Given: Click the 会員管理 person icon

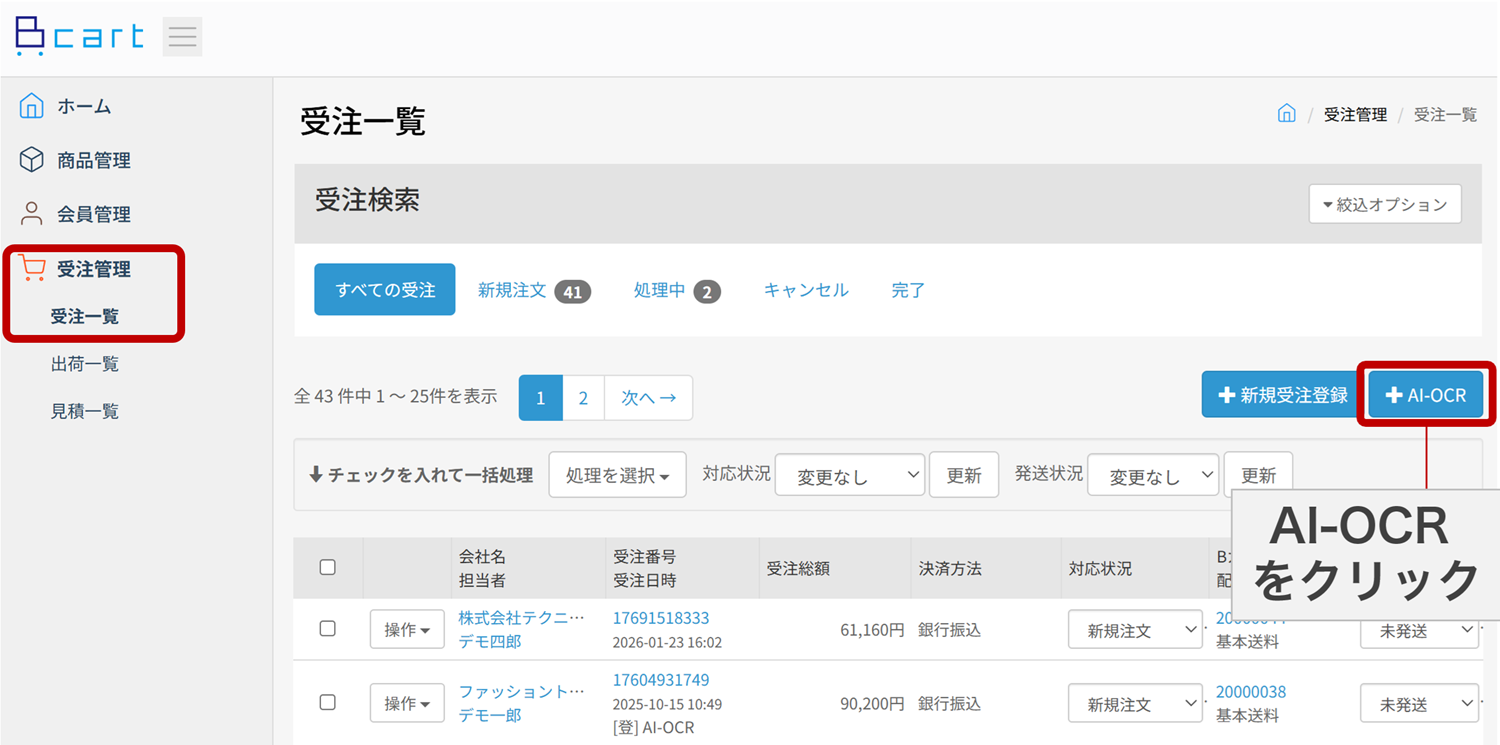Looking at the screenshot, I should 32,214.
